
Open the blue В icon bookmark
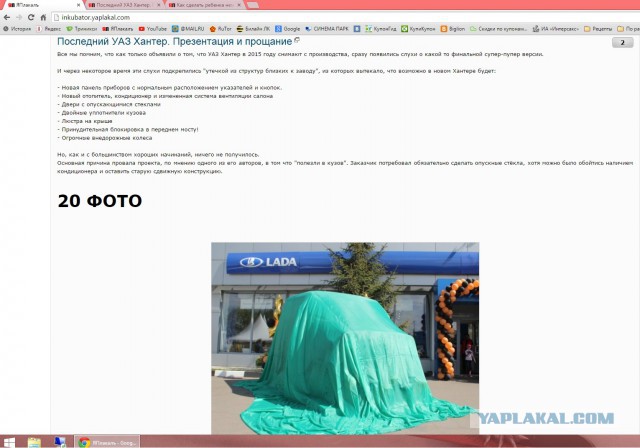357,29
